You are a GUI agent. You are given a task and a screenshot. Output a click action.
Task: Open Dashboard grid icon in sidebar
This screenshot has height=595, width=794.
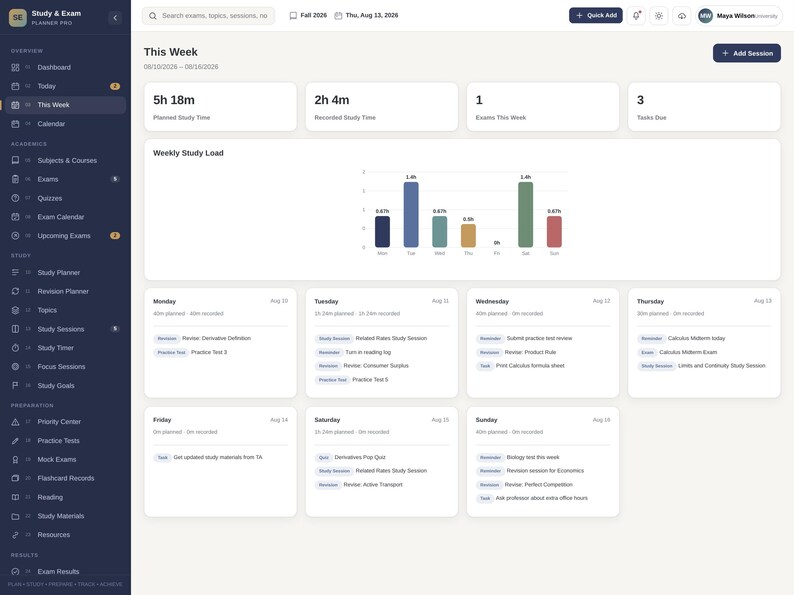tap(15, 67)
